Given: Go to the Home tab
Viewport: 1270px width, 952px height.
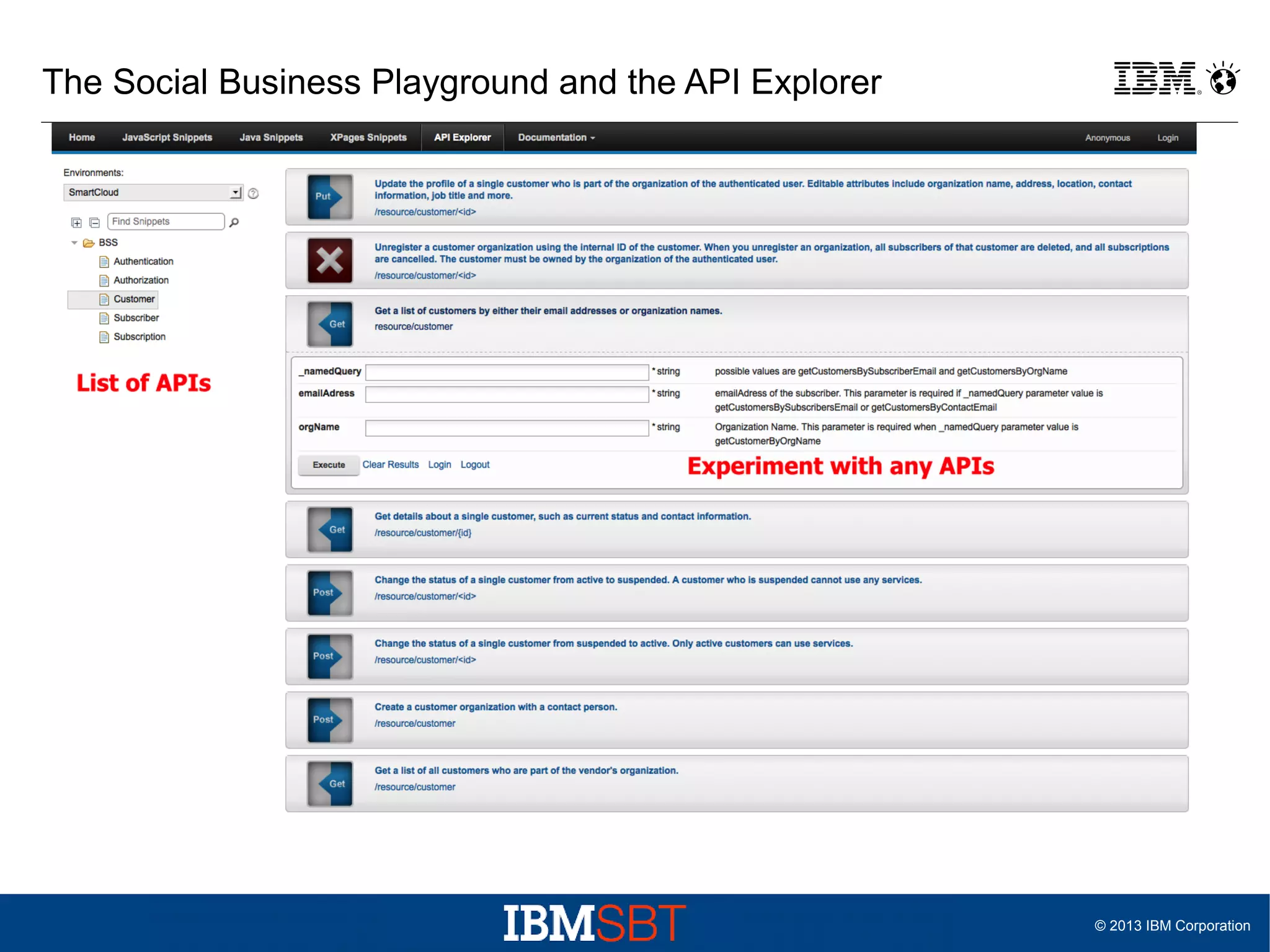Looking at the screenshot, I should (82, 138).
